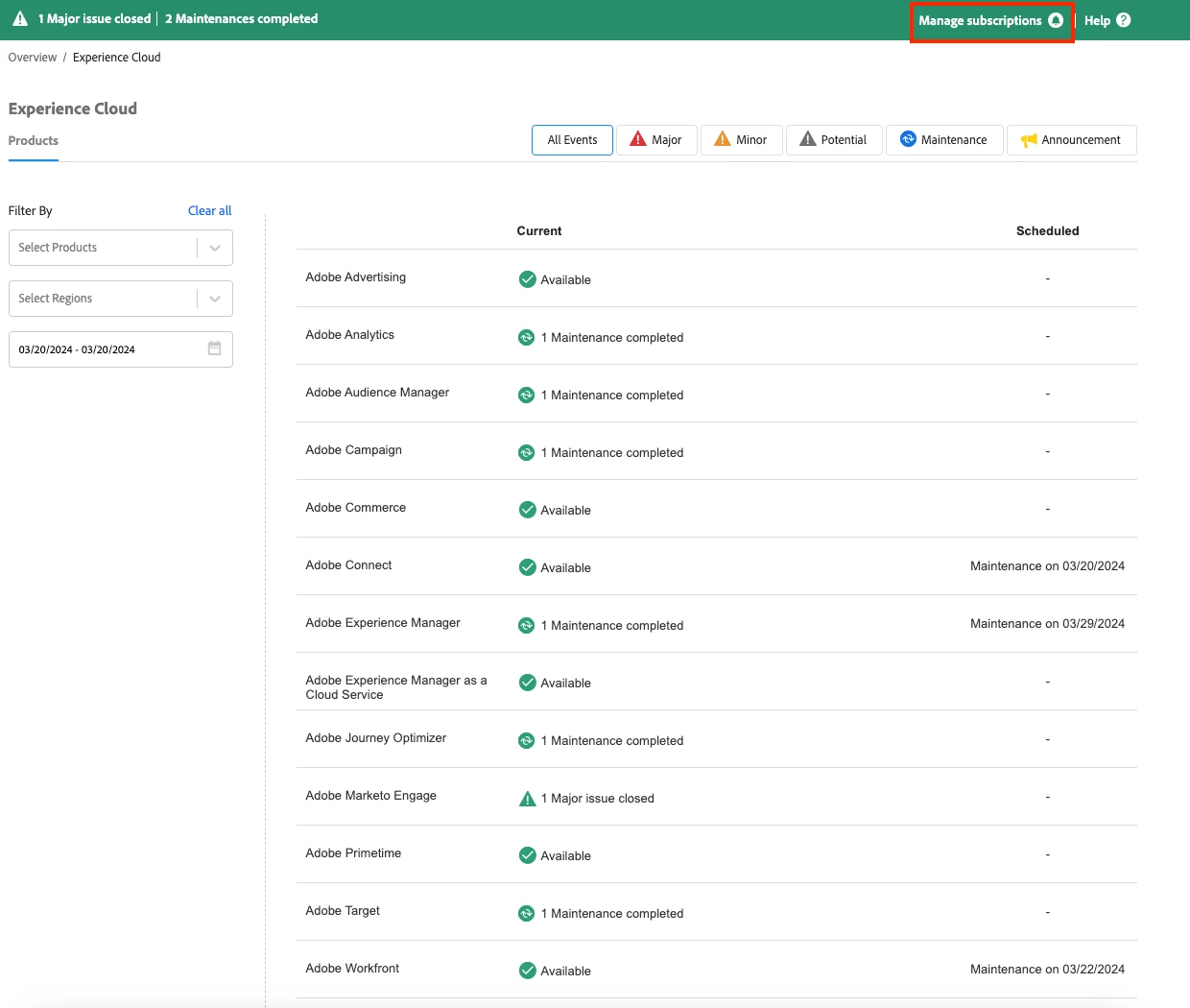Image resolution: width=1190 pixels, height=1008 pixels.
Task: Click the maintenance icon for Adobe Target
Action: [x=526, y=913]
